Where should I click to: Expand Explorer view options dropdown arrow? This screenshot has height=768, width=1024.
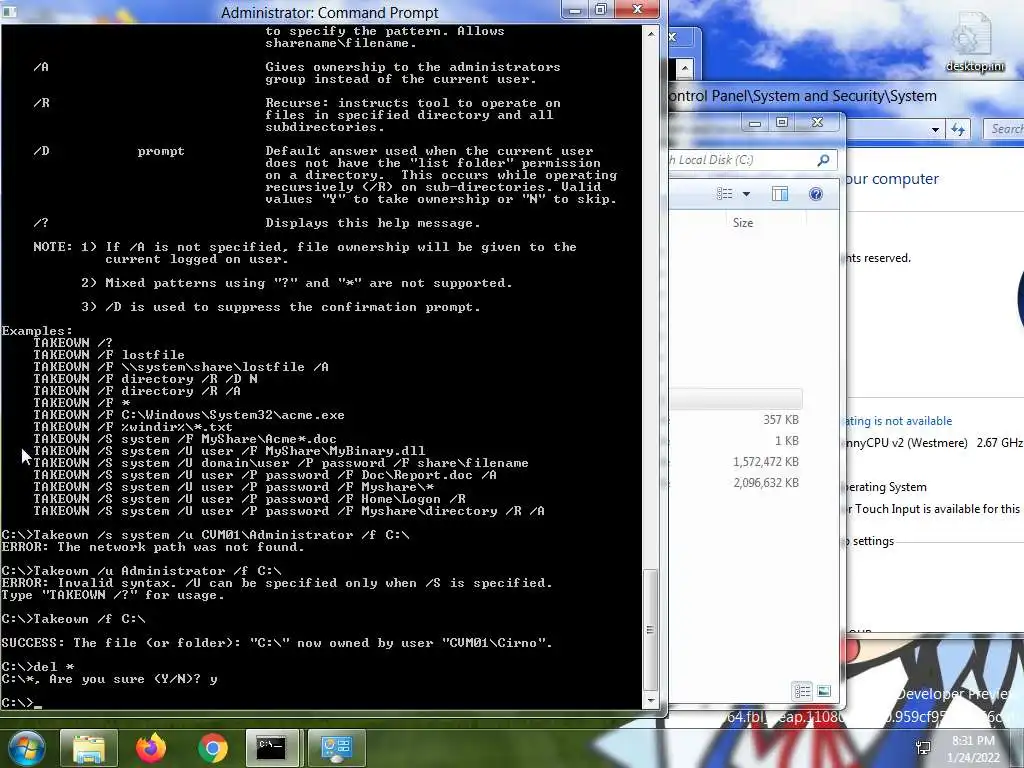746,194
